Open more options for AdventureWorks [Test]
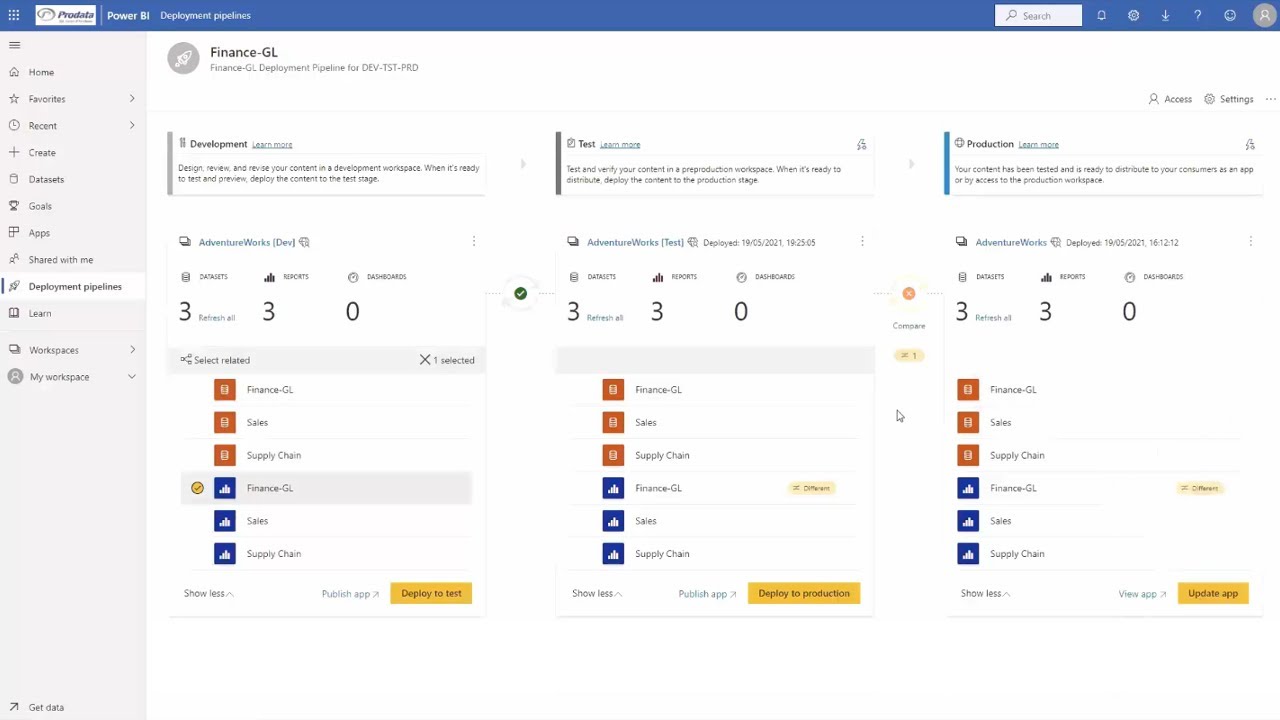 tap(862, 242)
